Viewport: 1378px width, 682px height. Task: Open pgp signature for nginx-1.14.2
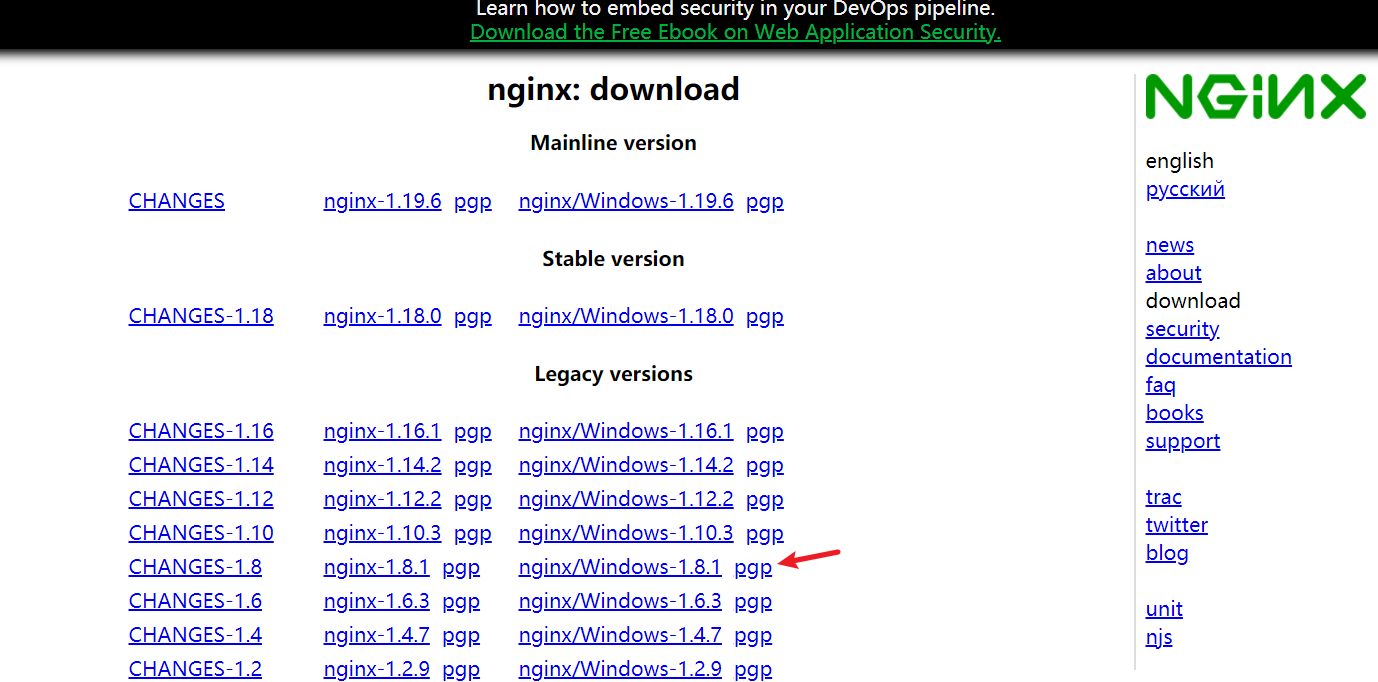(473, 466)
